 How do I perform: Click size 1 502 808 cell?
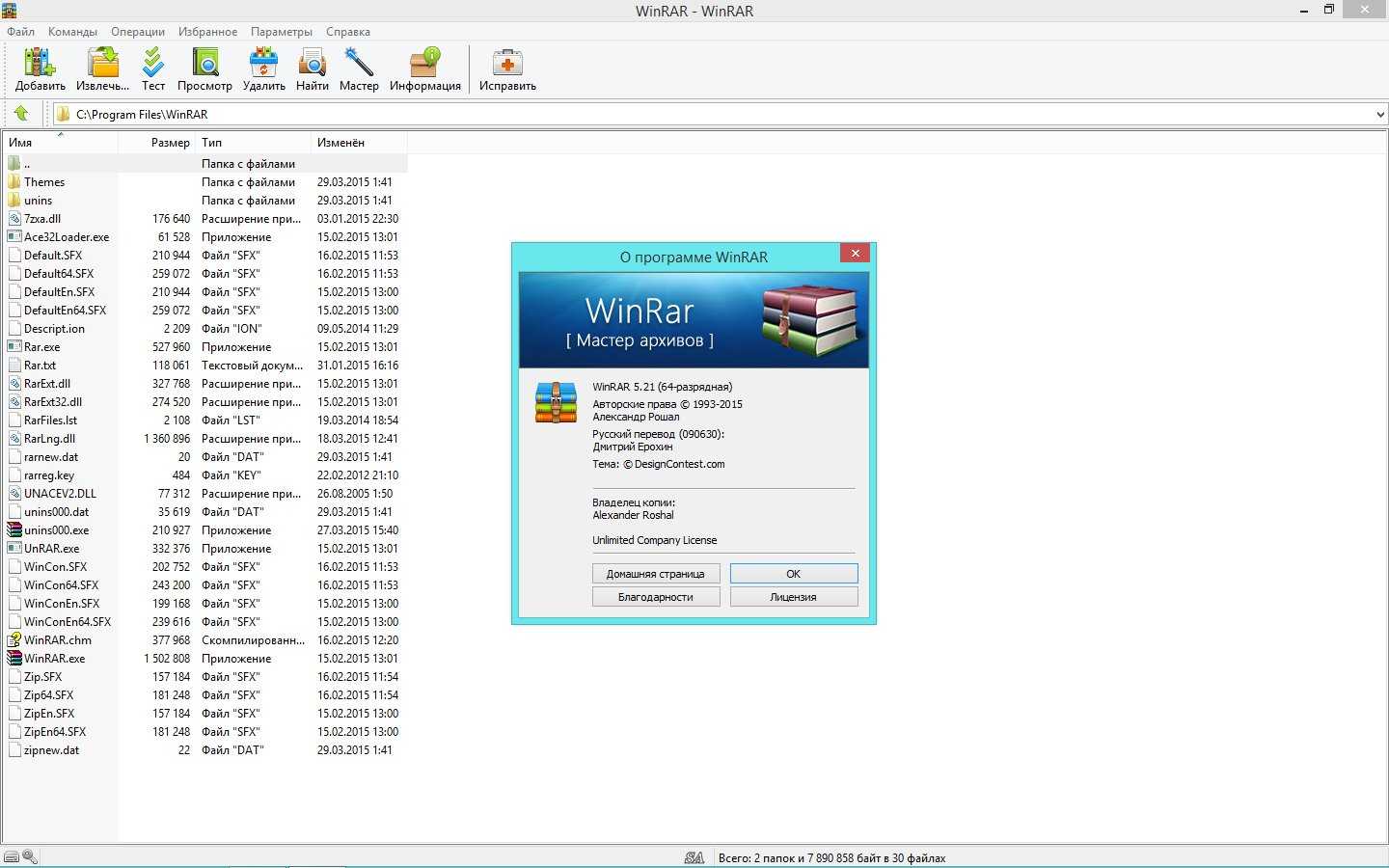click(167, 658)
